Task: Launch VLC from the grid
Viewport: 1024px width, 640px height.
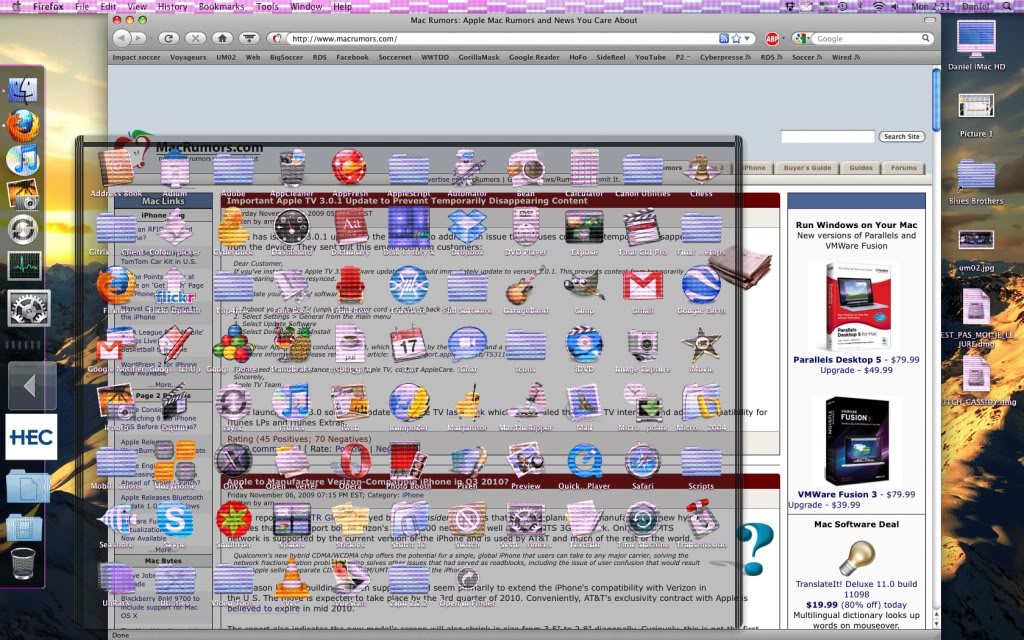Action: pos(291,578)
